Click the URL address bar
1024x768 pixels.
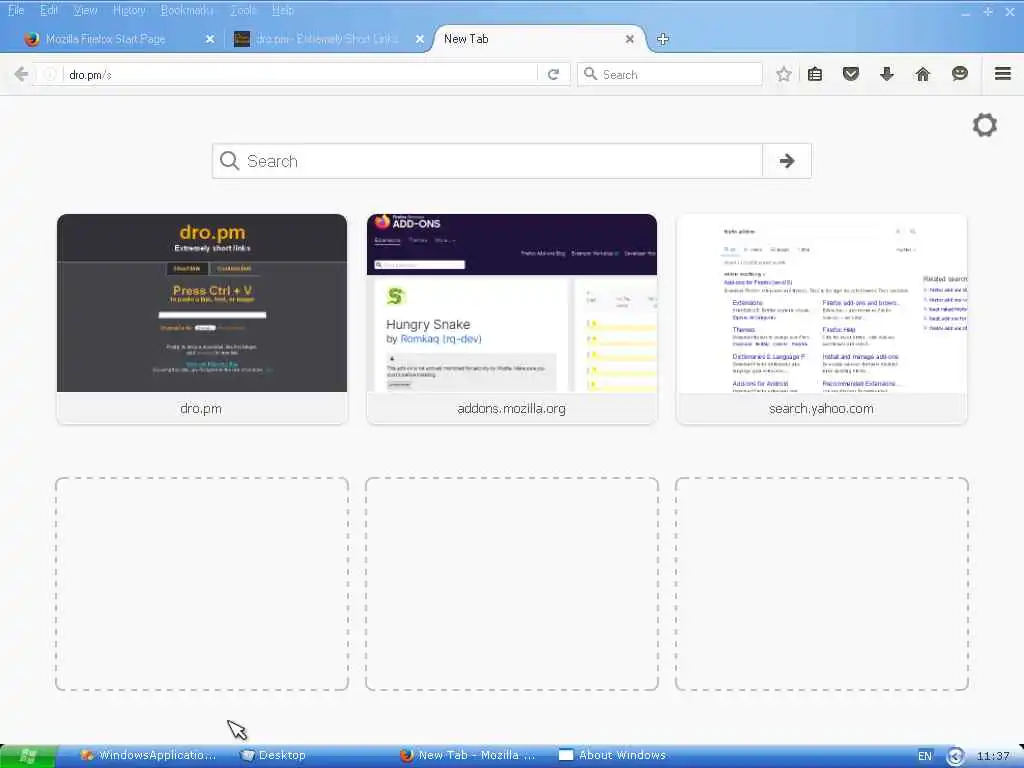point(300,74)
